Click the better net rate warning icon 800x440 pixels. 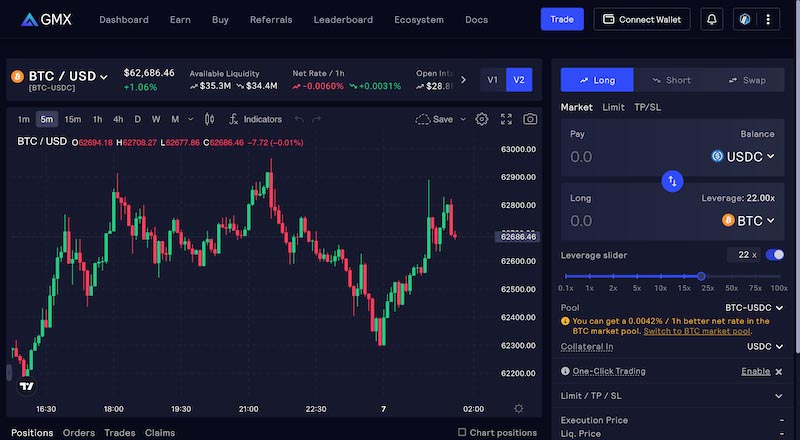point(565,321)
